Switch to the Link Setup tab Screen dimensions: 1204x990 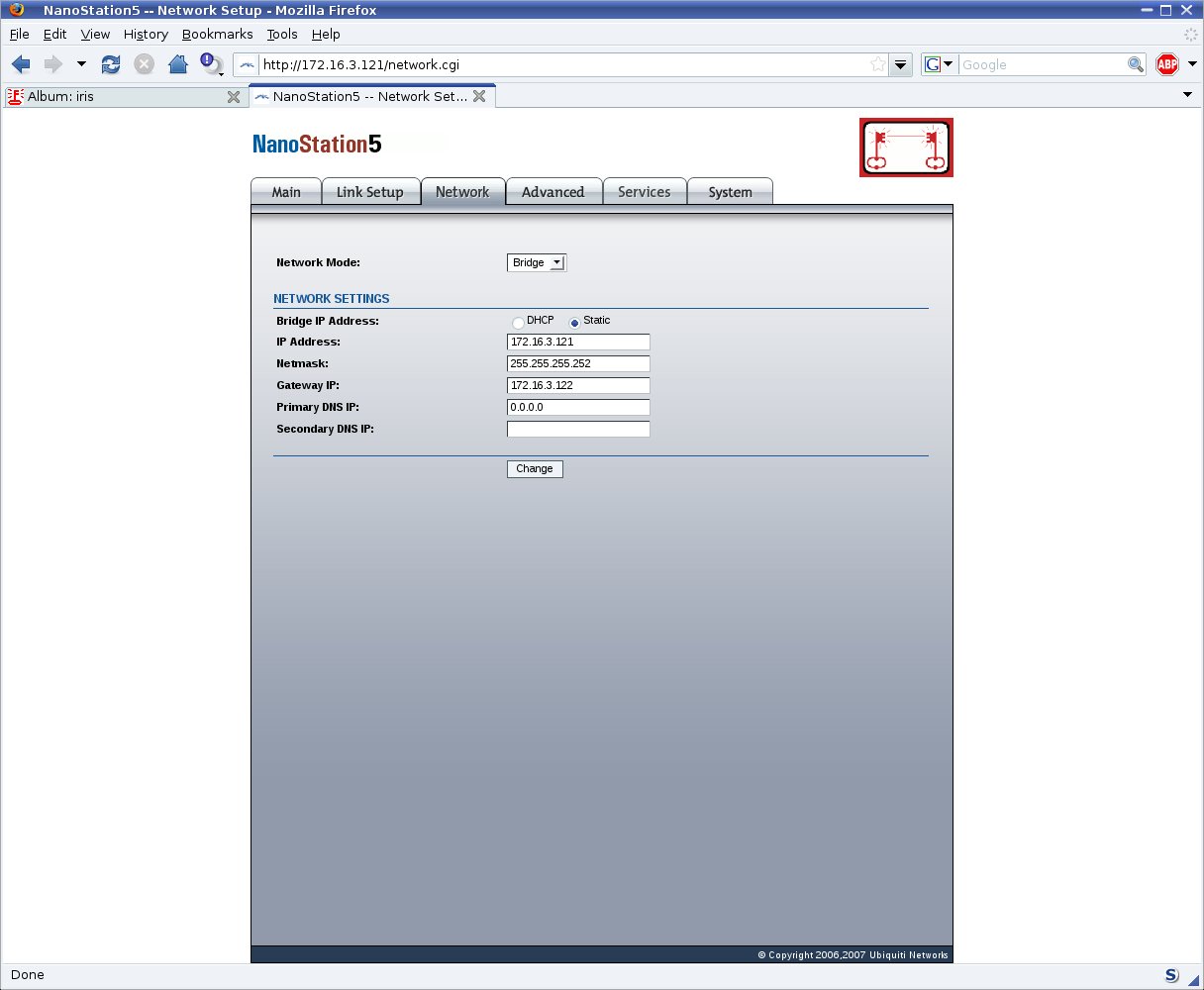click(369, 192)
